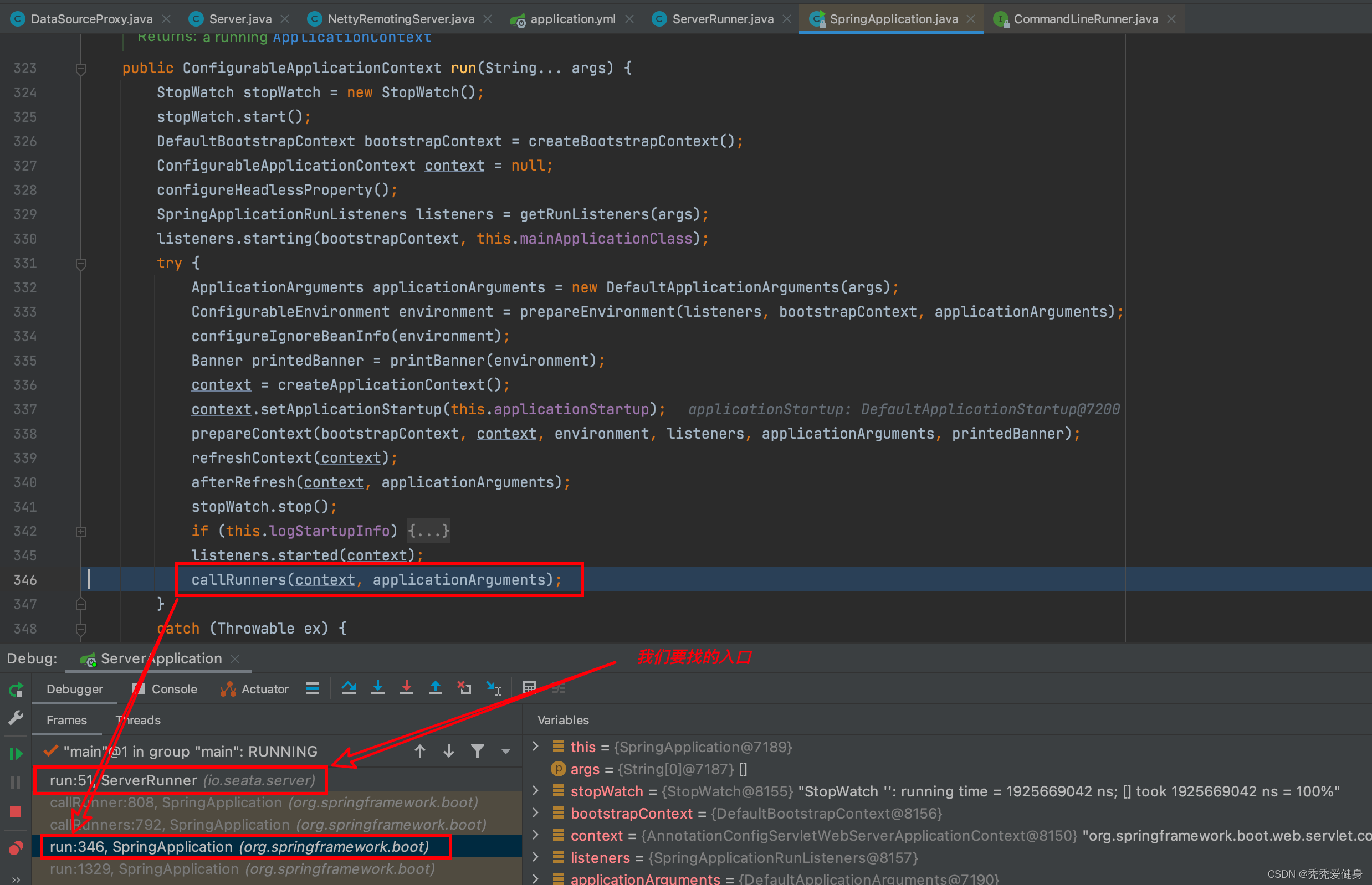Click the Step Into debugger icon

(x=378, y=688)
